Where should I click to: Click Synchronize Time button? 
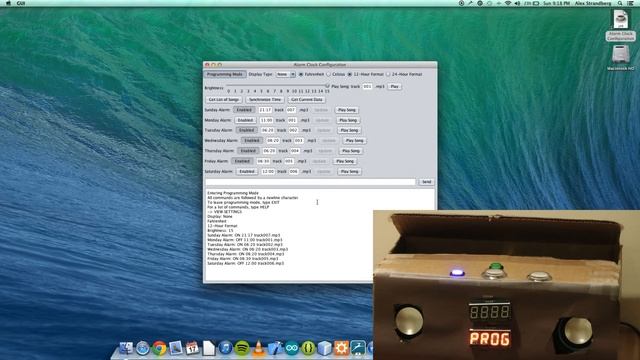[x=265, y=100]
